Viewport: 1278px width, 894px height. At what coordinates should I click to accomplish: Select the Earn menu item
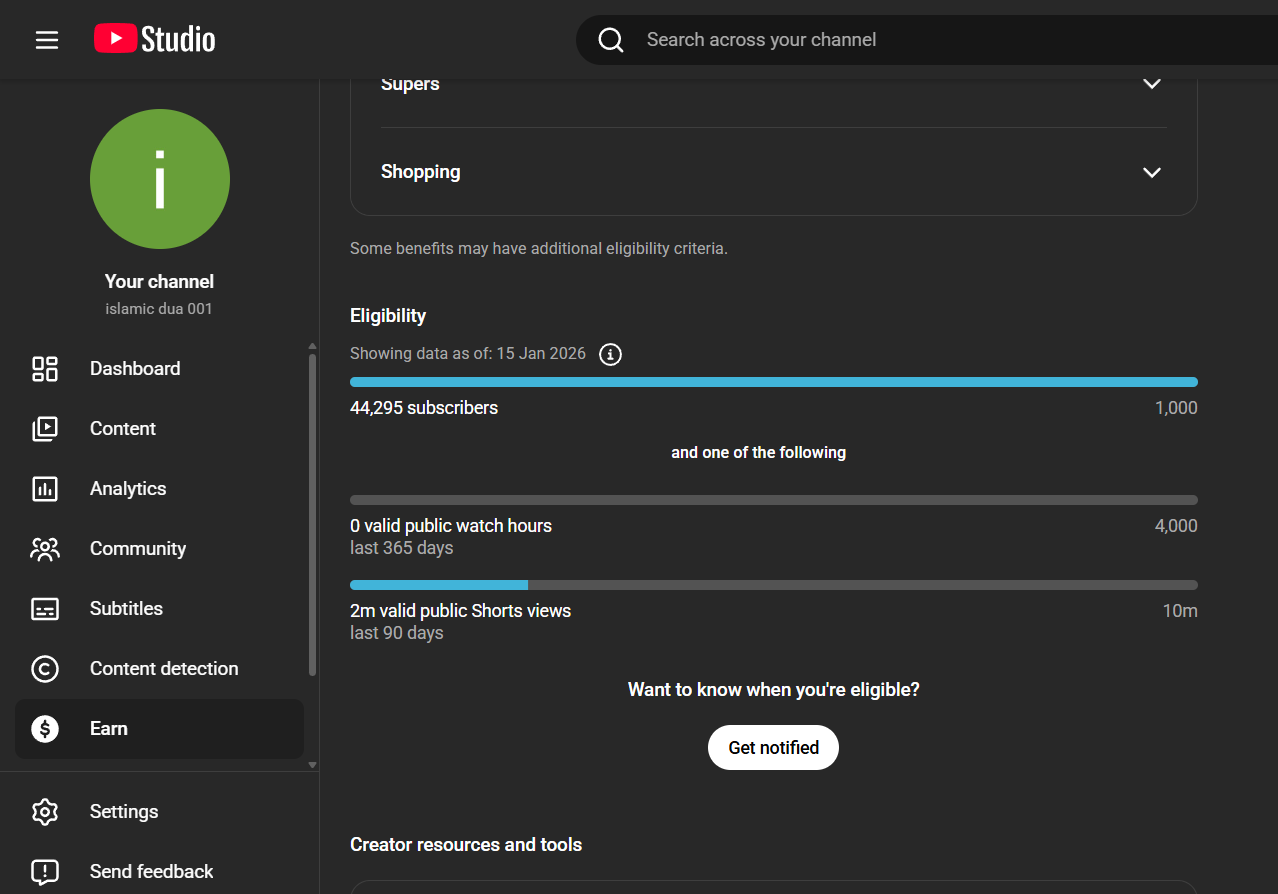tap(109, 729)
